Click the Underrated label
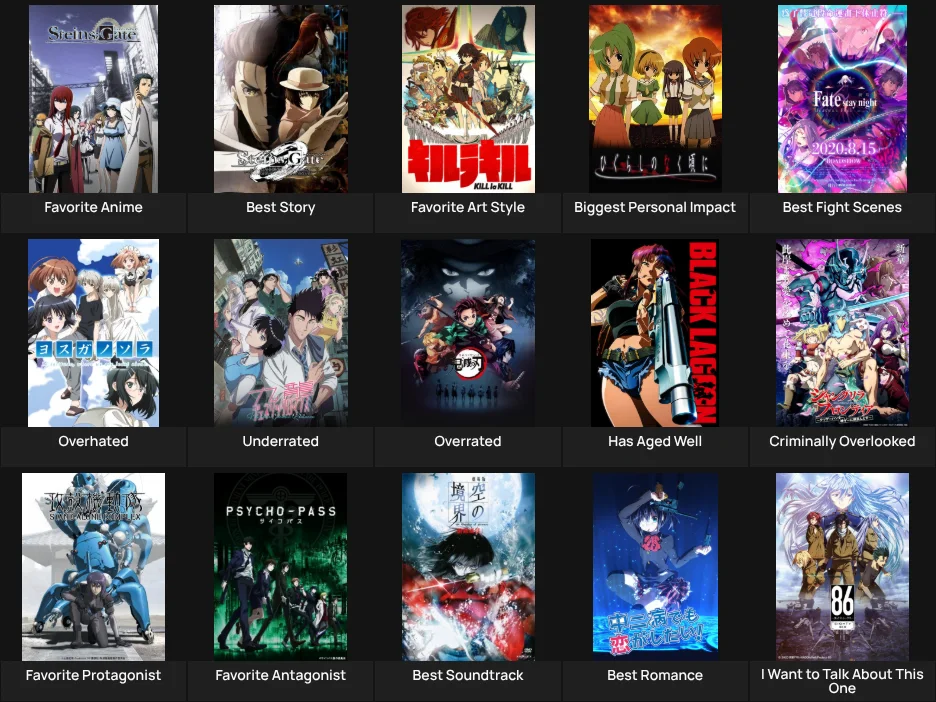The image size is (936, 702). click(281, 441)
